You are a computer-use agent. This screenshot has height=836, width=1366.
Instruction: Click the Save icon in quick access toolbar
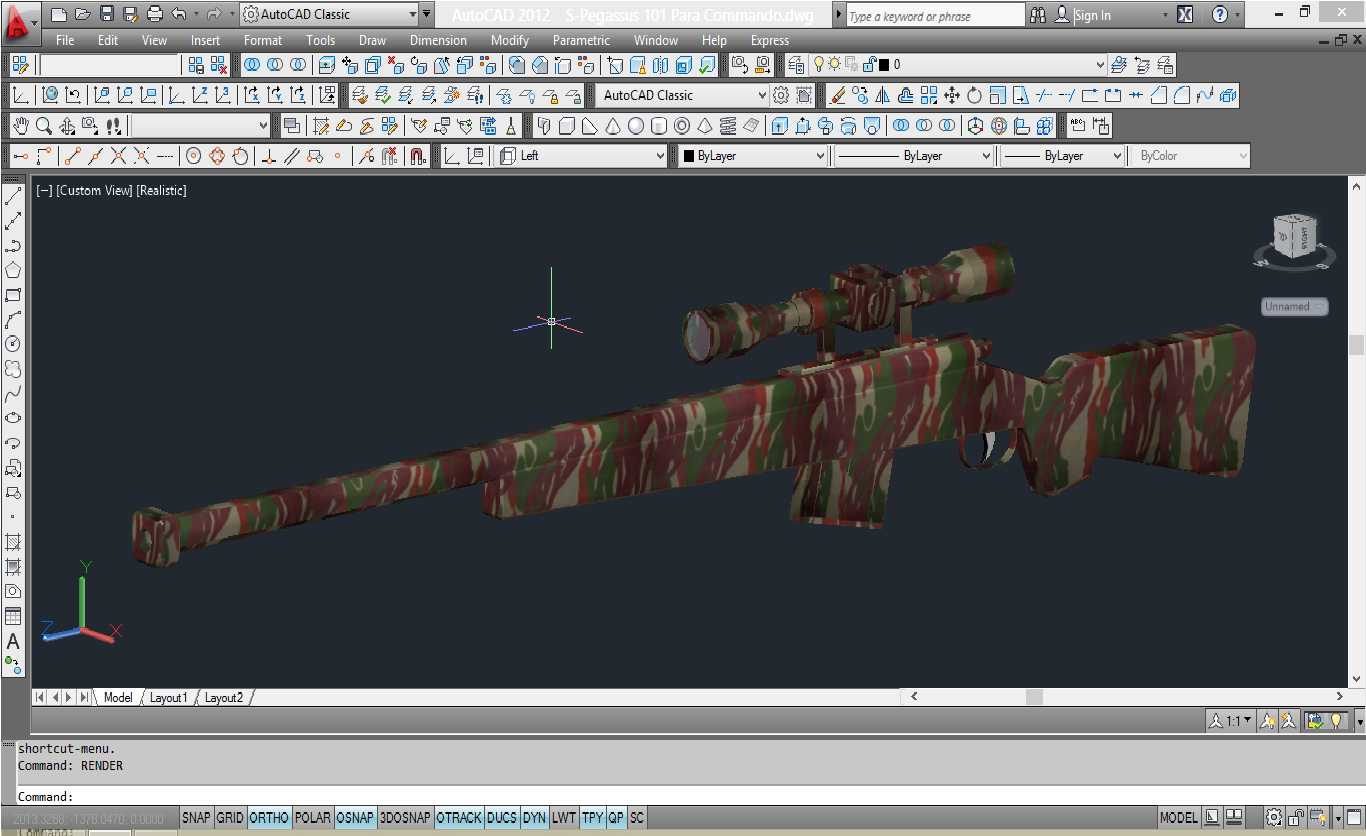(x=106, y=14)
